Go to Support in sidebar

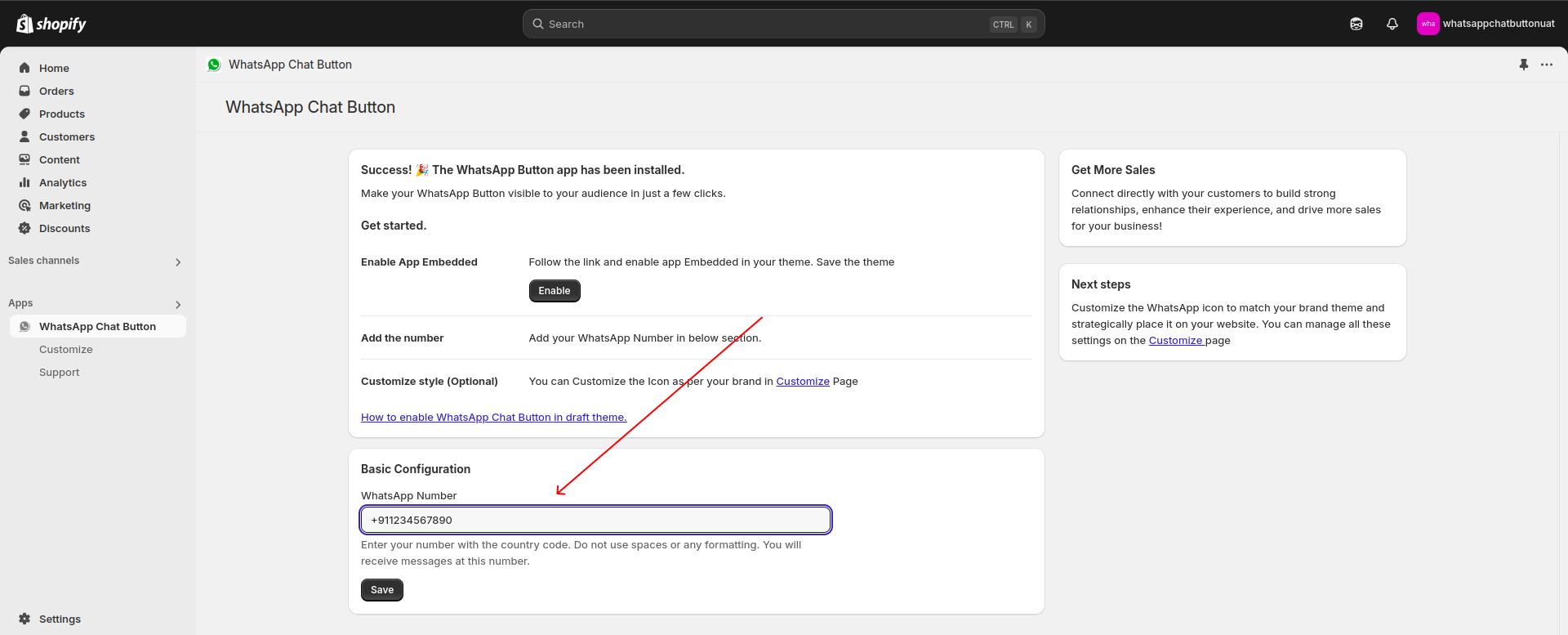[60, 372]
